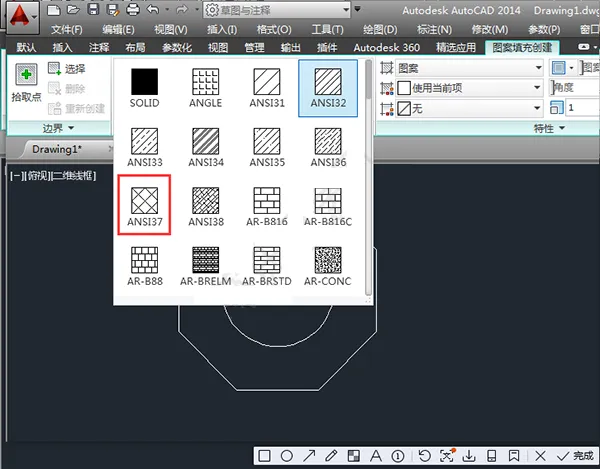
Task: Choose the ANSI37 hatch pattern
Action: (144, 207)
